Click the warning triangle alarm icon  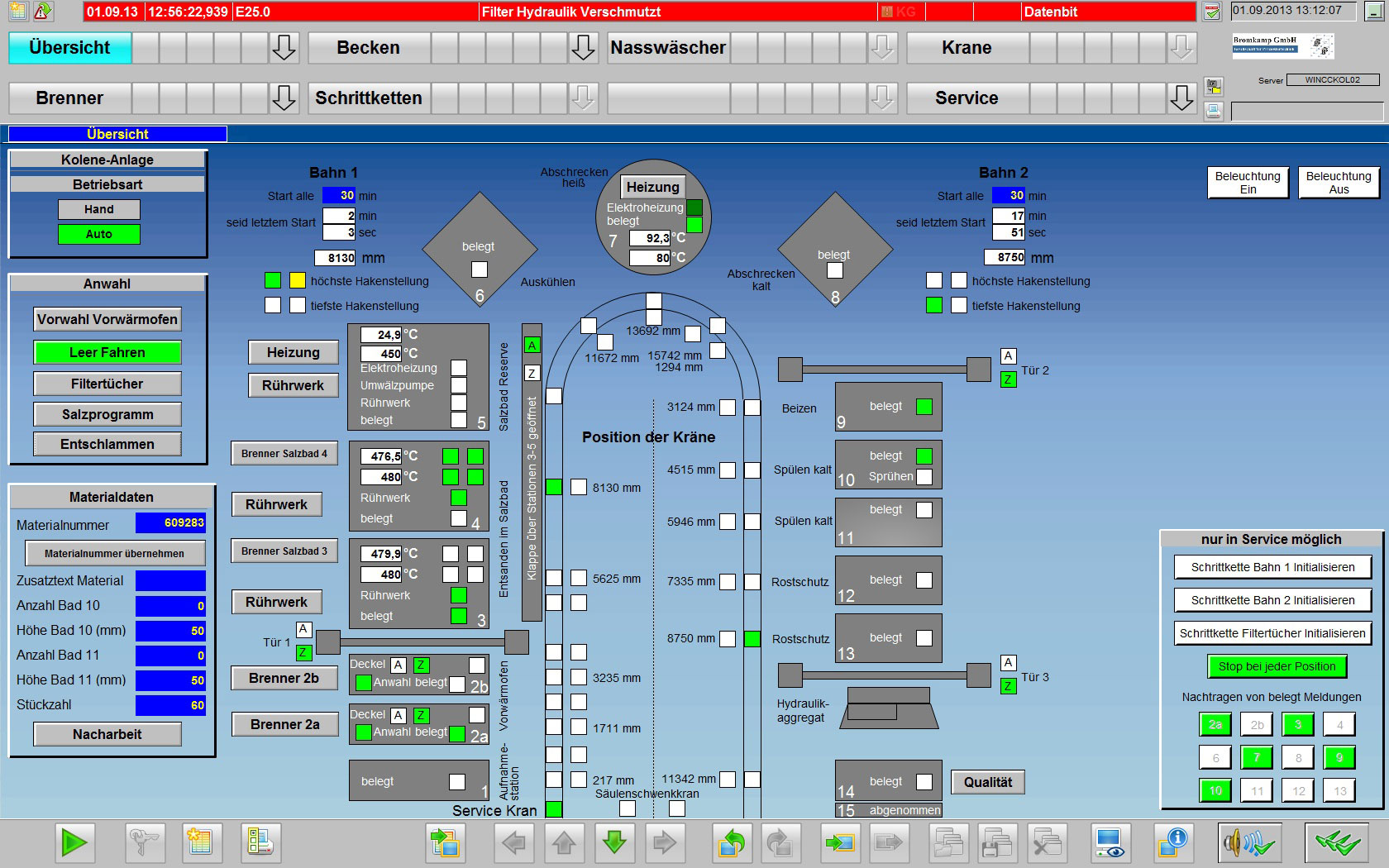pyautogui.click(x=42, y=11)
